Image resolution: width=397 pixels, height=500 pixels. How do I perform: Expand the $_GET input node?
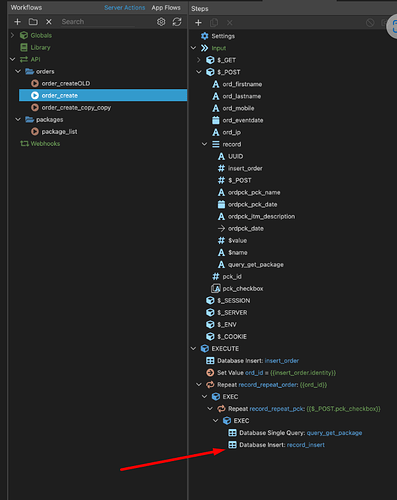pyautogui.click(x=199, y=60)
